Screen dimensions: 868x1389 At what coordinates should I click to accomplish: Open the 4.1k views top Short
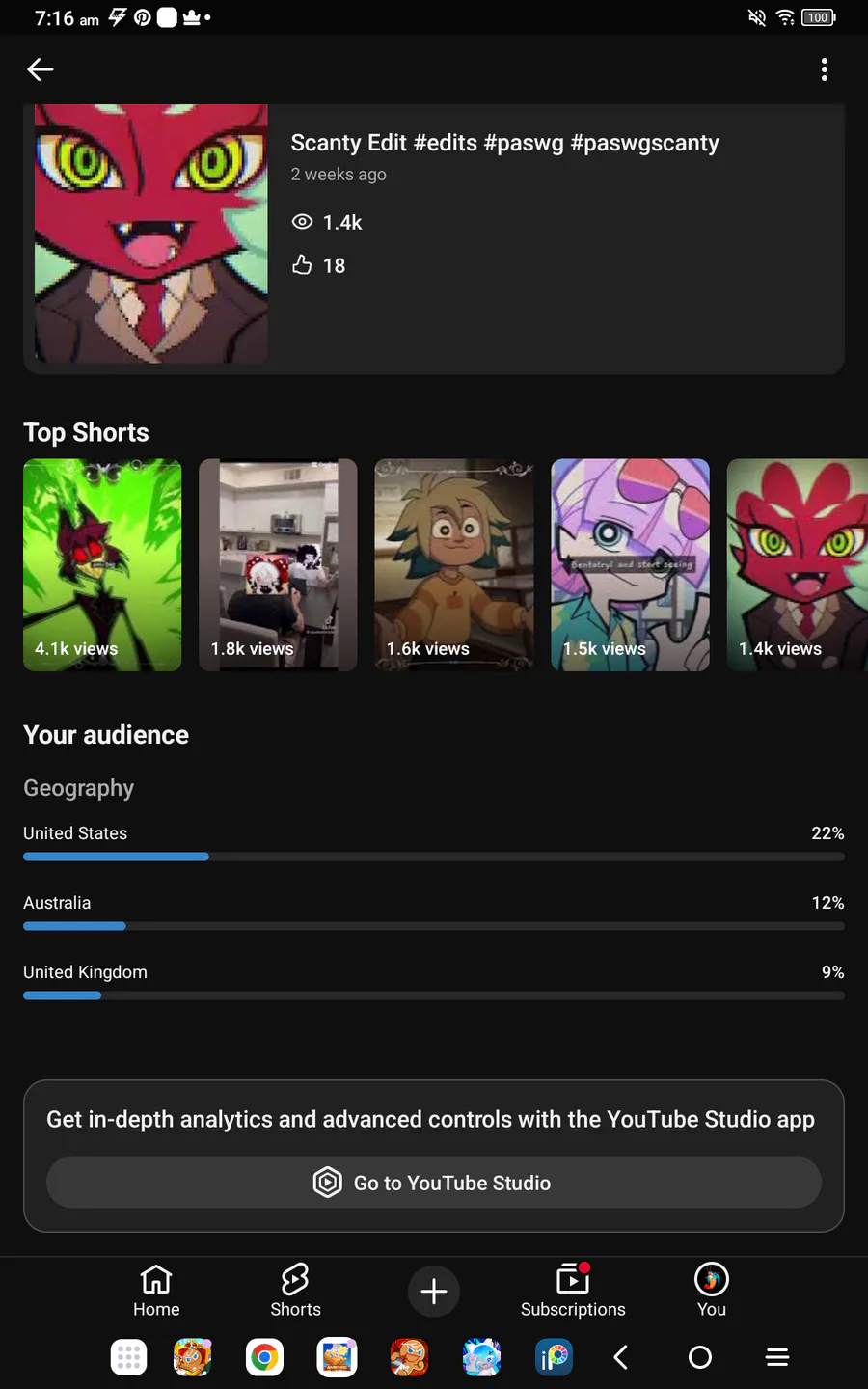[102, 564]
